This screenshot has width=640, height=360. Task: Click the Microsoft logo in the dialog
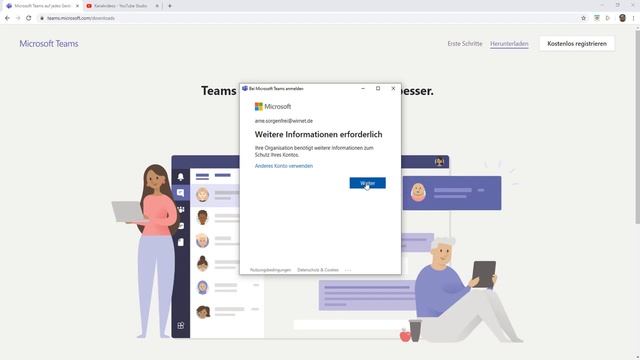[x=273, y=107]
